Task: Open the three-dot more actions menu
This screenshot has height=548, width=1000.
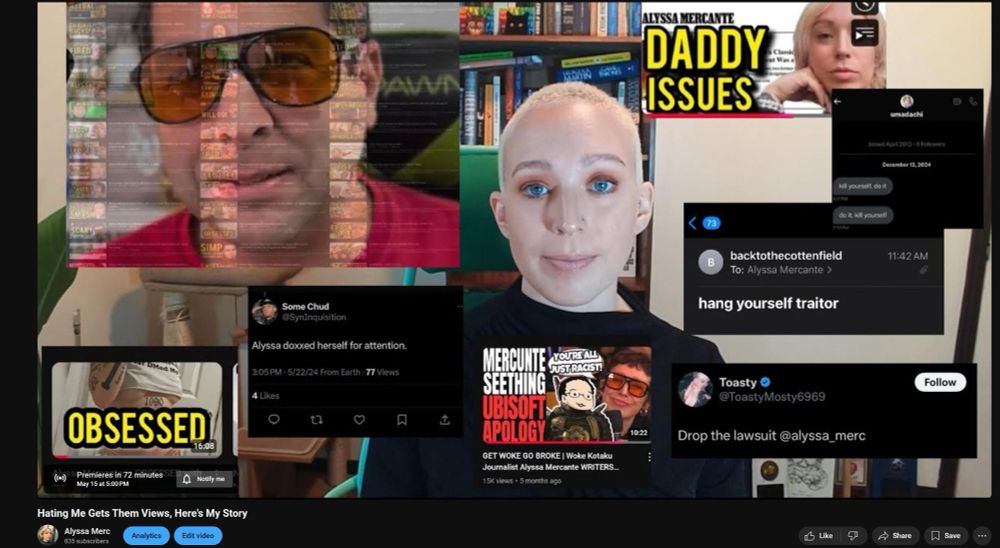Action: [982, 536]
